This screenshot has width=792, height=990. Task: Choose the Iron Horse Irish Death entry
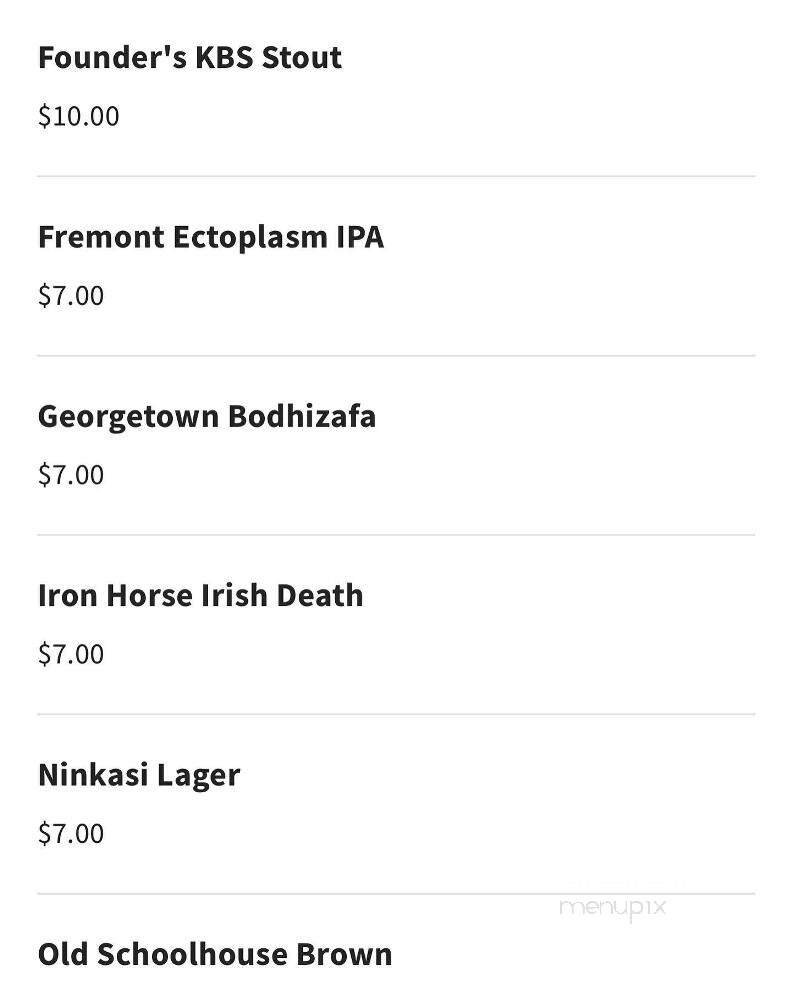200,595
